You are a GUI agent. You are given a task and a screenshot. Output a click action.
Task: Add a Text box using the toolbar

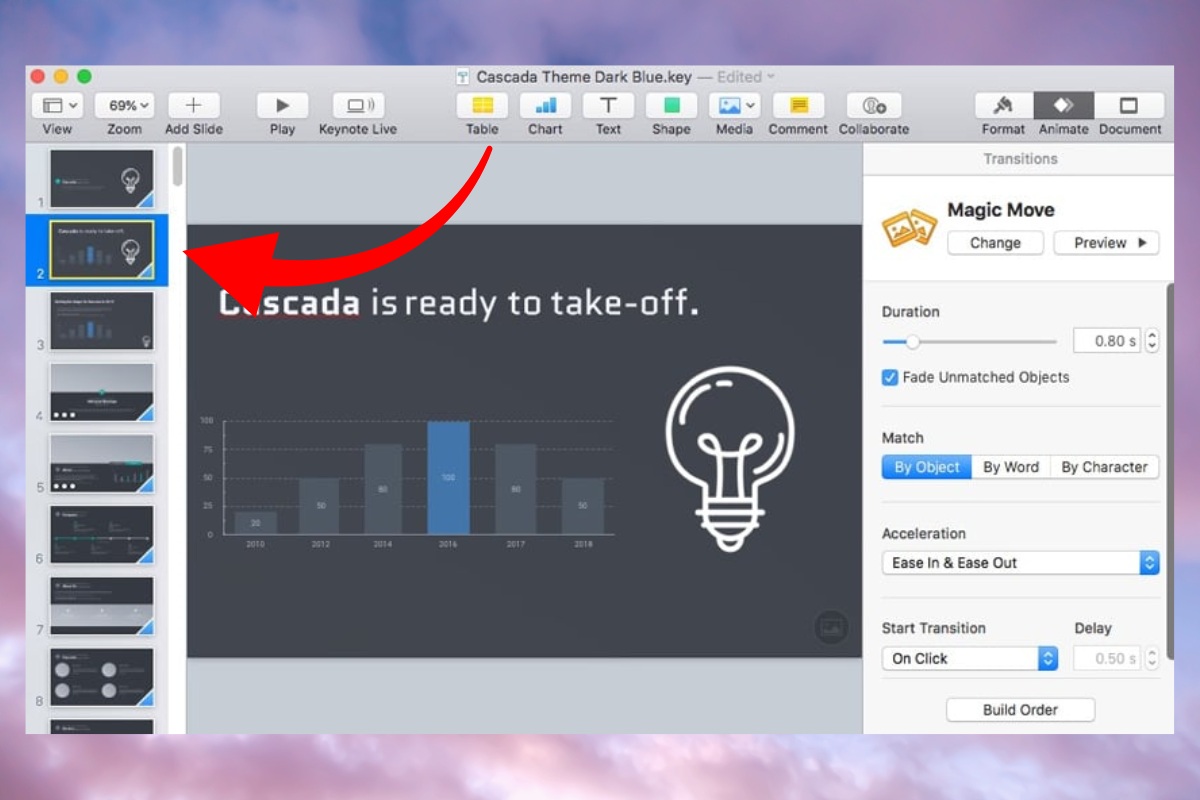click(x=607, y=107)
